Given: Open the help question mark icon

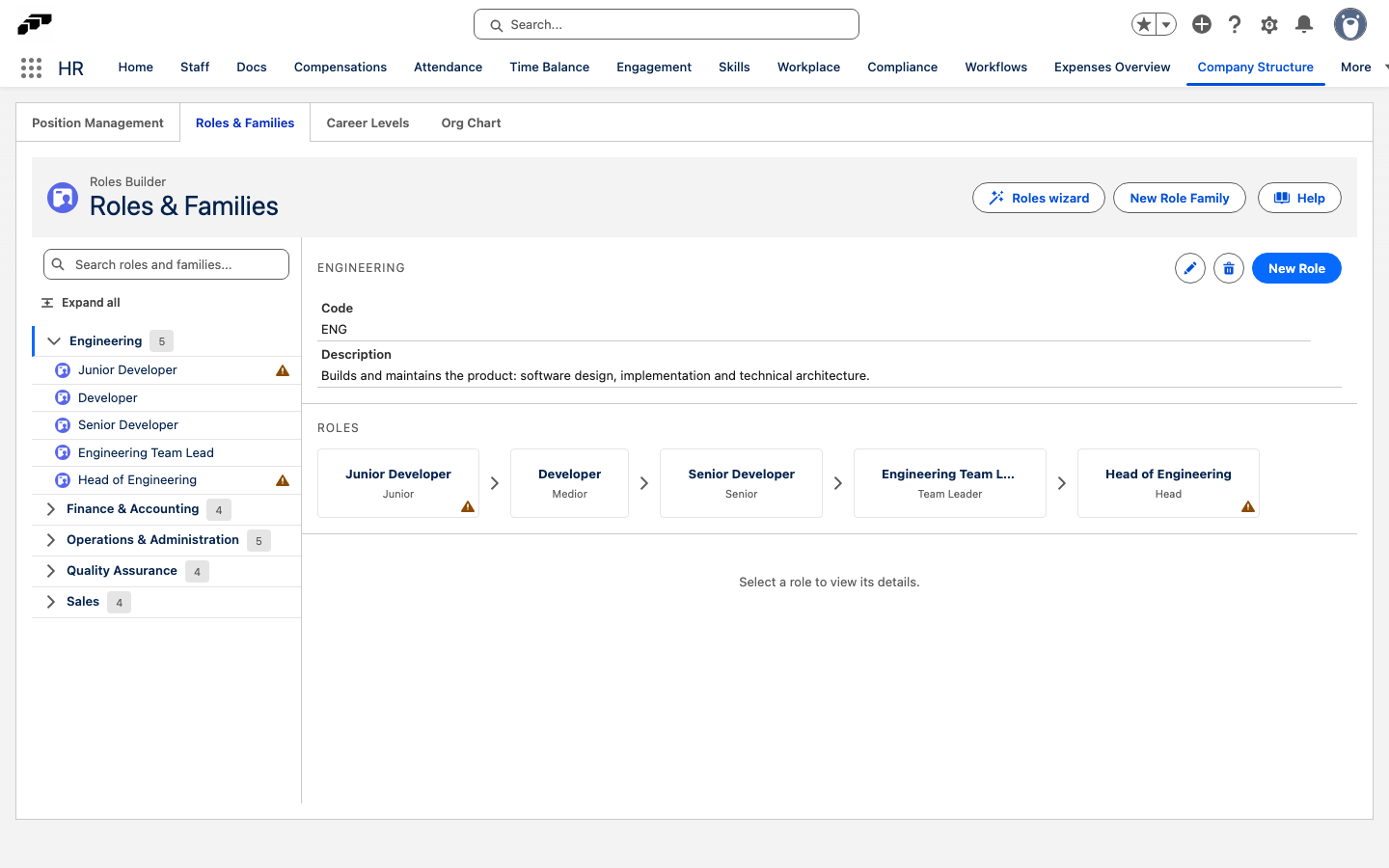Looking at the screenshot, I should 1235,24.
